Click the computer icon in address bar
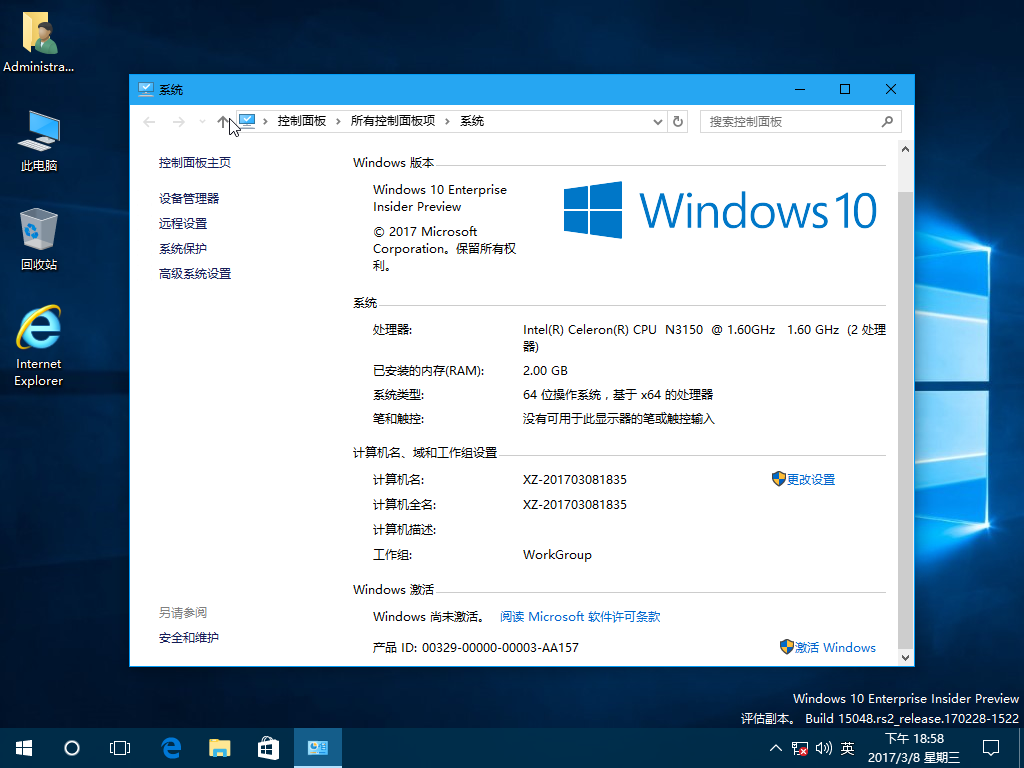The image size is (1024, 768). pyautogui.click(x=247, y=121)
